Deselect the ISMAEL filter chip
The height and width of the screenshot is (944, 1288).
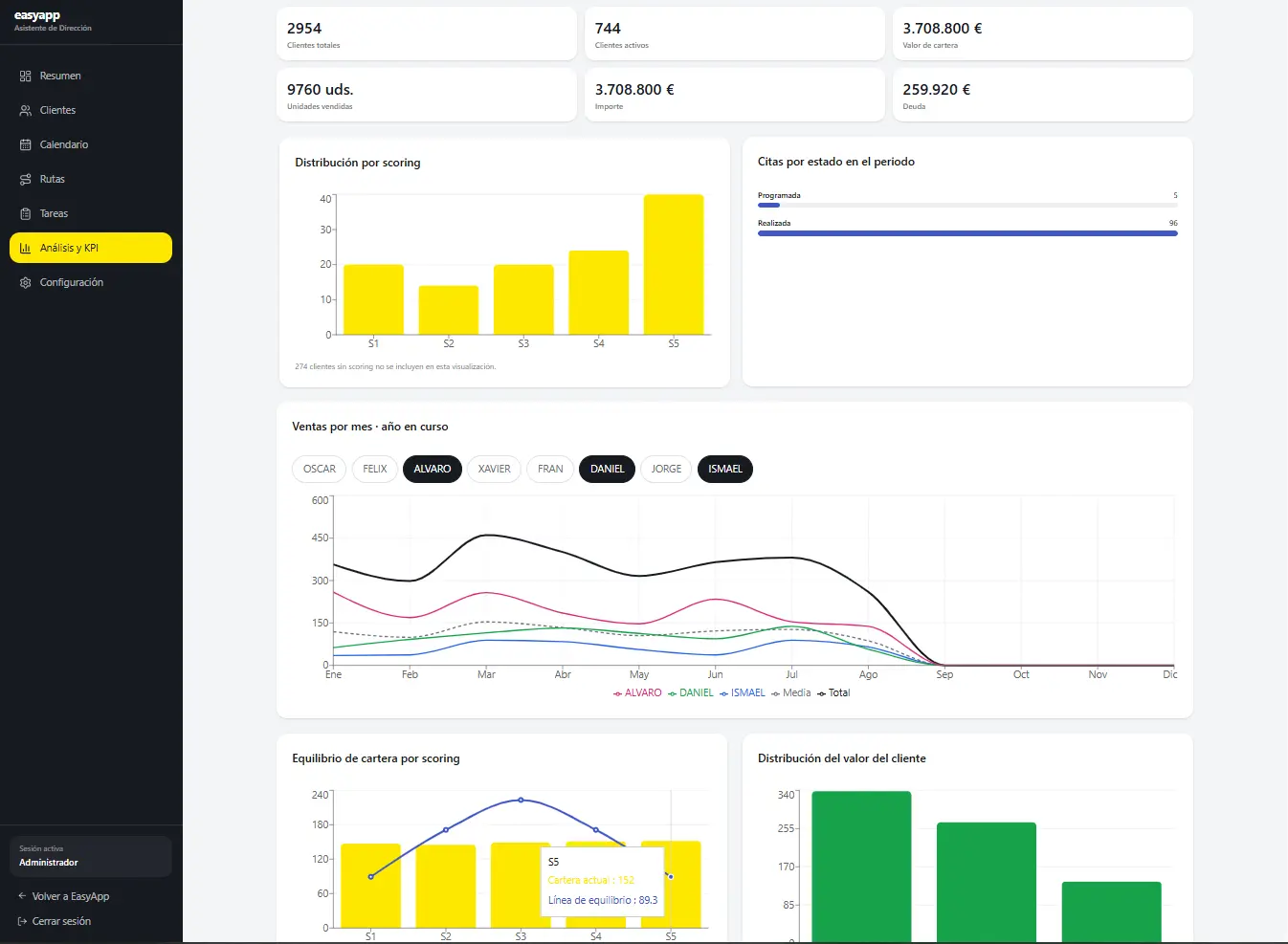(725, 469)
